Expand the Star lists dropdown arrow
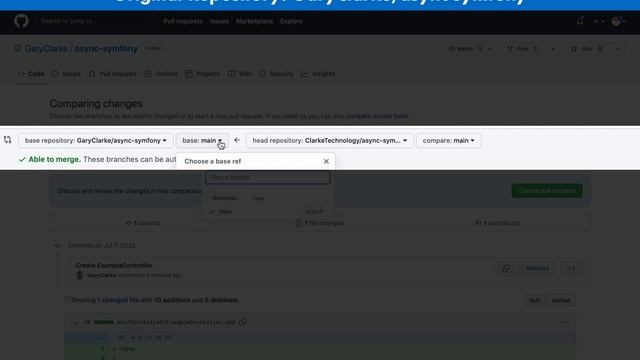This screenshot has height=360, width=640. point(618,49)
